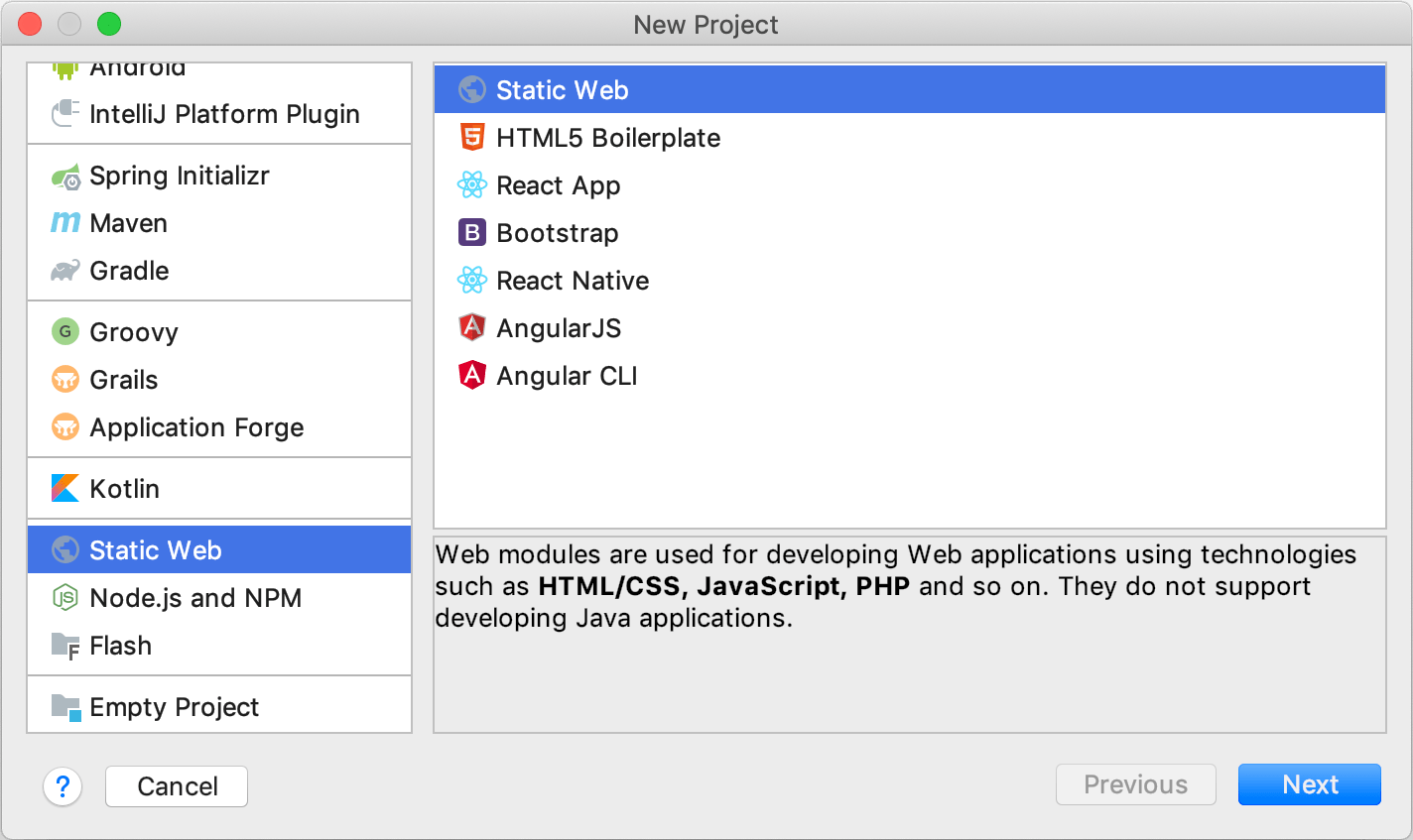Select Angular CLI template
This screenshot has height=840, width=1413.
[910, 375]
